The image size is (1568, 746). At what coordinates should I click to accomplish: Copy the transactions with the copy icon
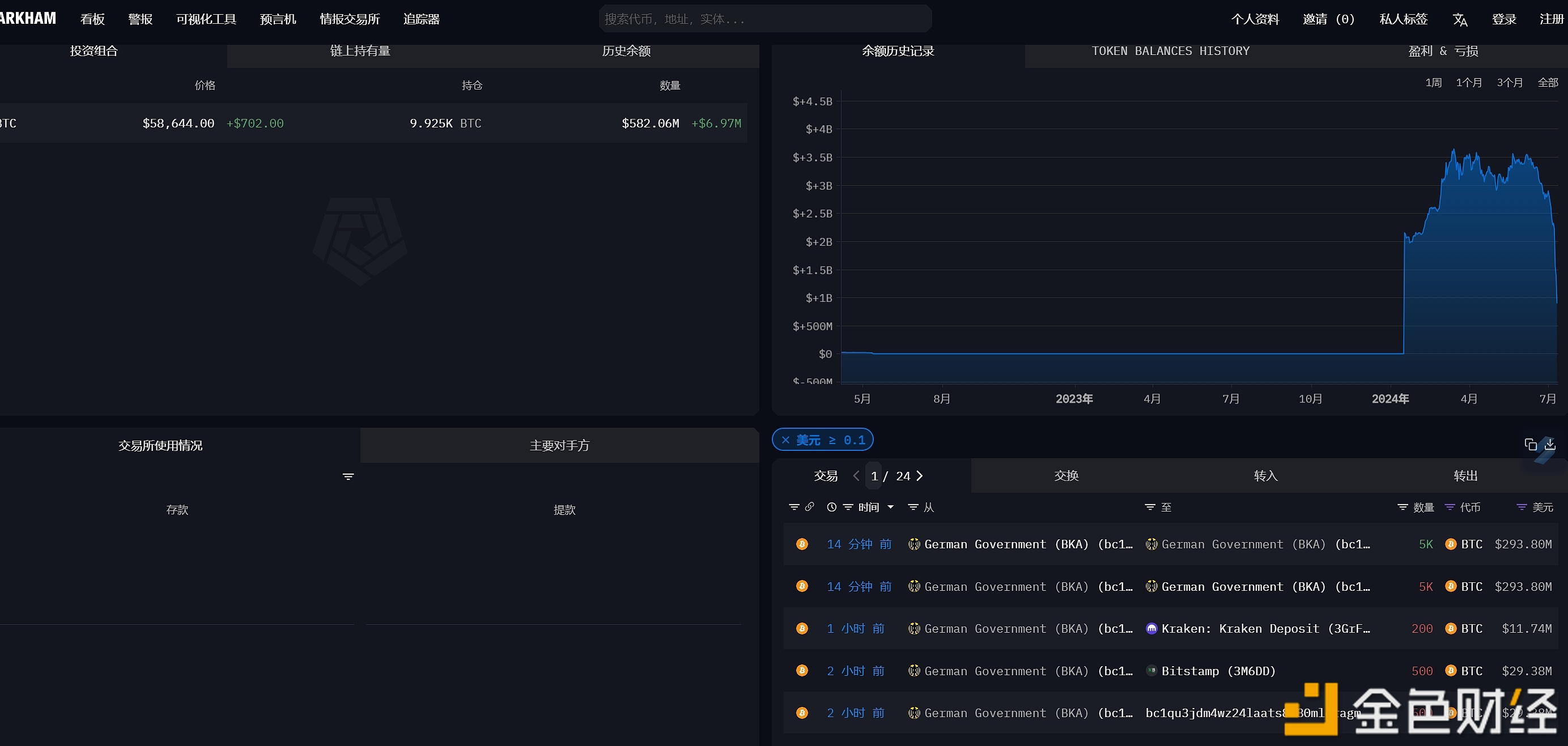coord(1530,444)
